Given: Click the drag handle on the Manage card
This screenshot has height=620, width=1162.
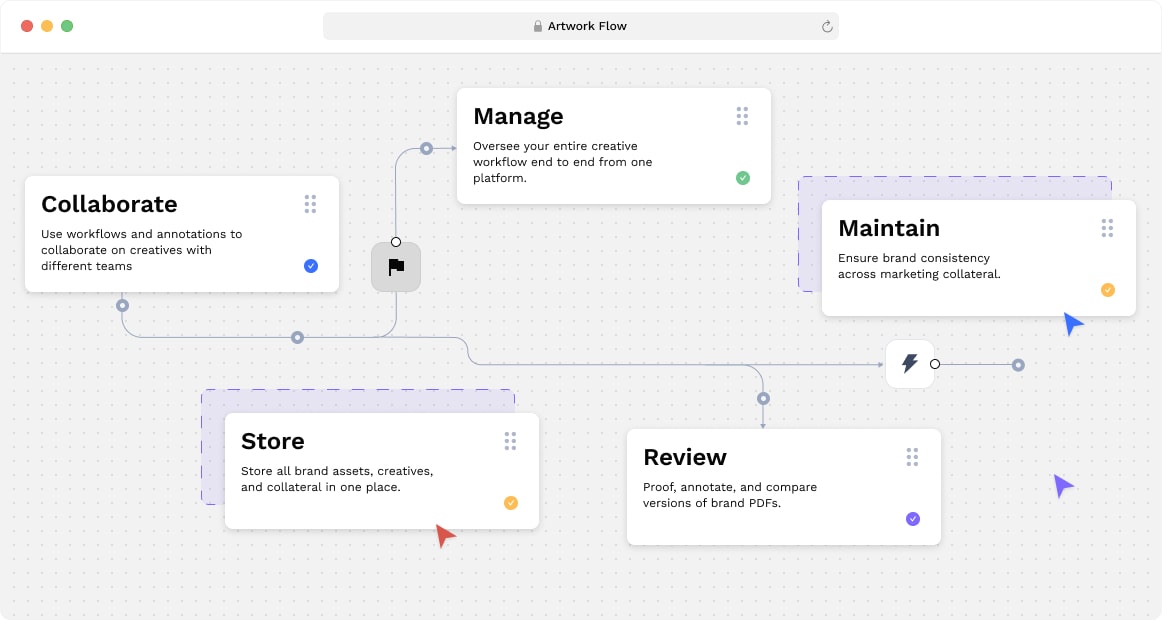Looking at the screenshot, I should pos(743,116).
